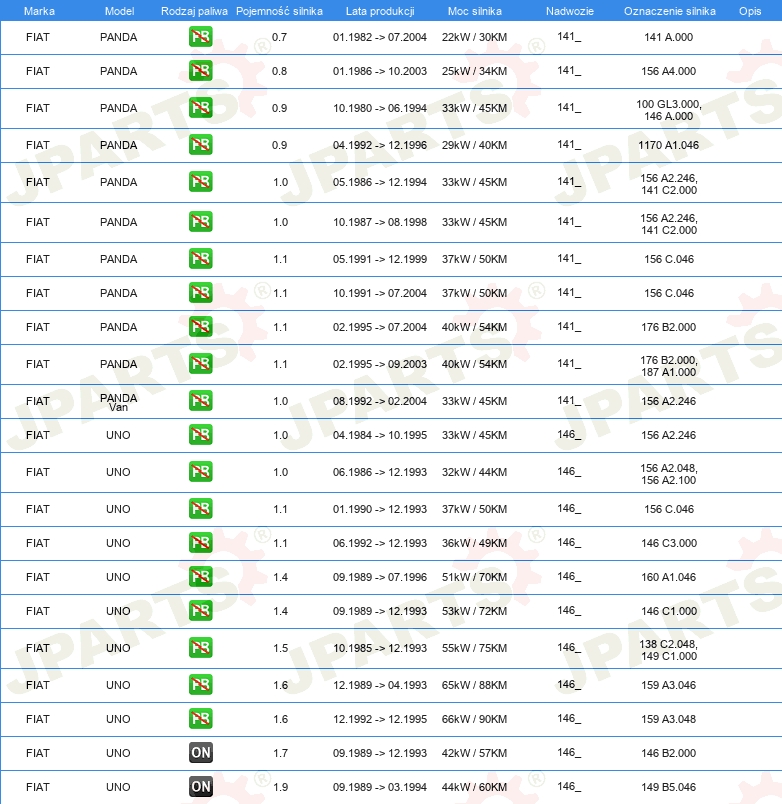Click engine code 146 C3.000
This screenshot has width=782, height=804.
click(669, 543)
